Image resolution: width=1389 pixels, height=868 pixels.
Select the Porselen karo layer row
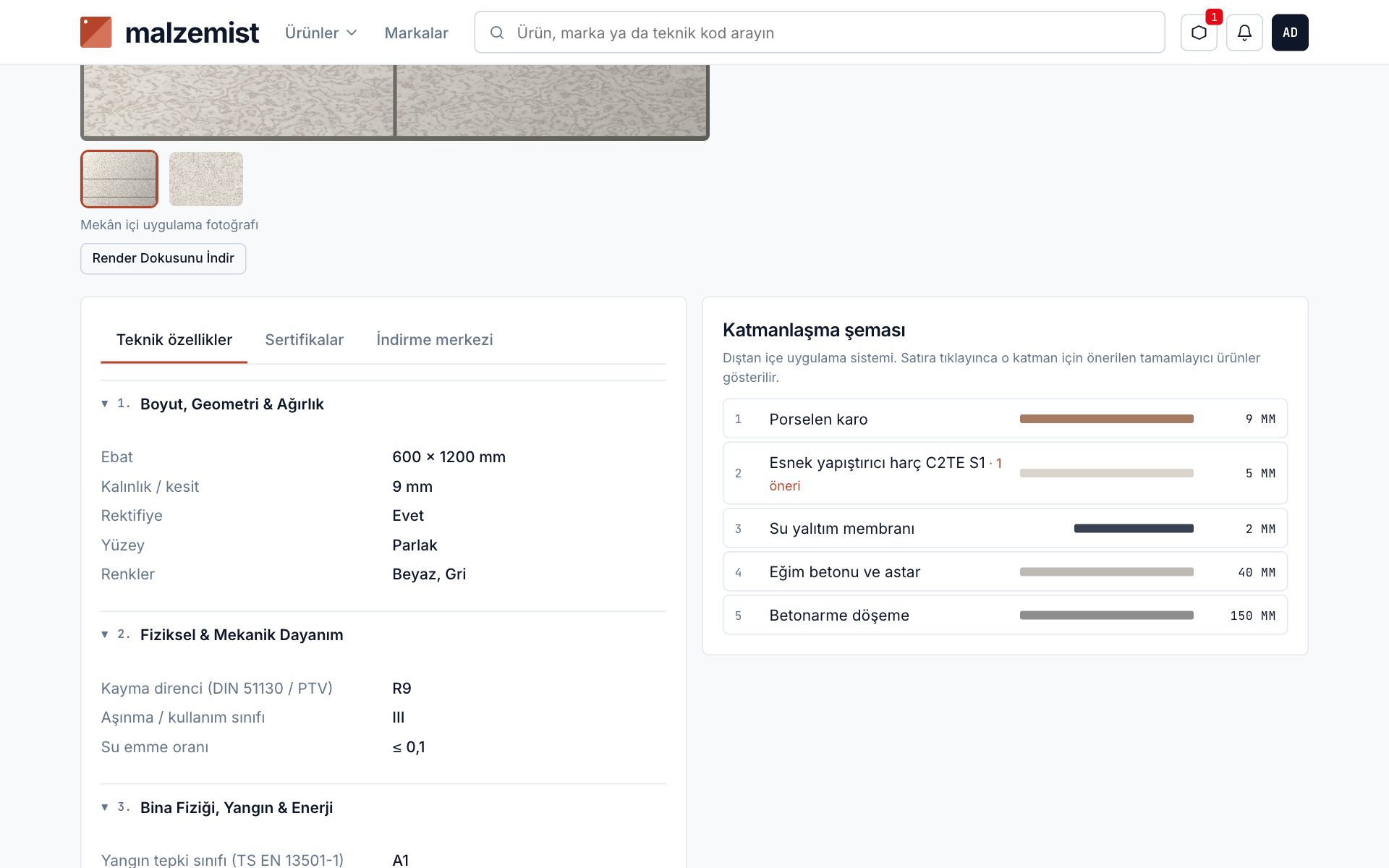[1005, 419]
